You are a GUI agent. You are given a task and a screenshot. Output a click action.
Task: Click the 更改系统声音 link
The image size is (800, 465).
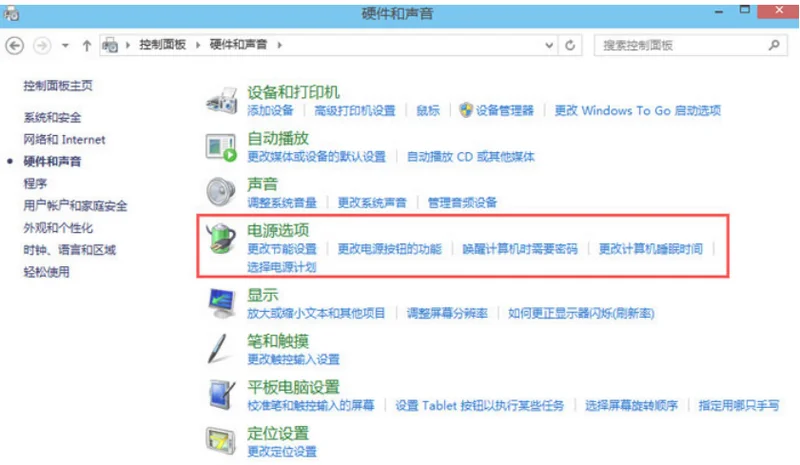click(372, 203)
